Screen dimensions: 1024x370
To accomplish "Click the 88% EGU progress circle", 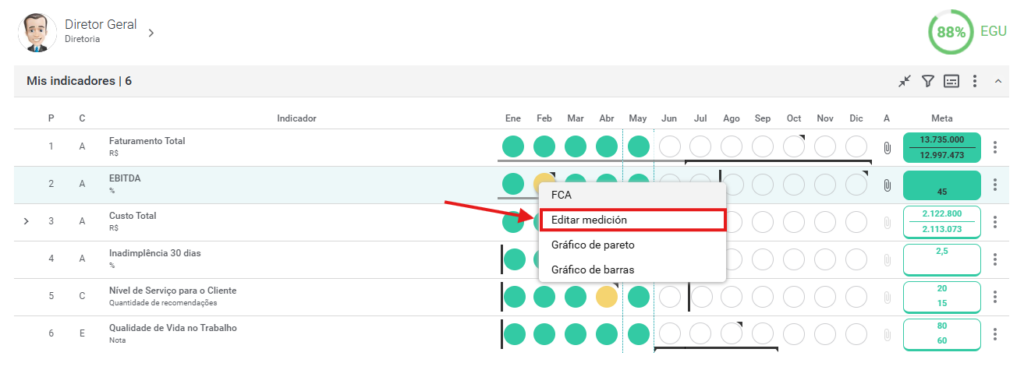I will coord(950,31).
